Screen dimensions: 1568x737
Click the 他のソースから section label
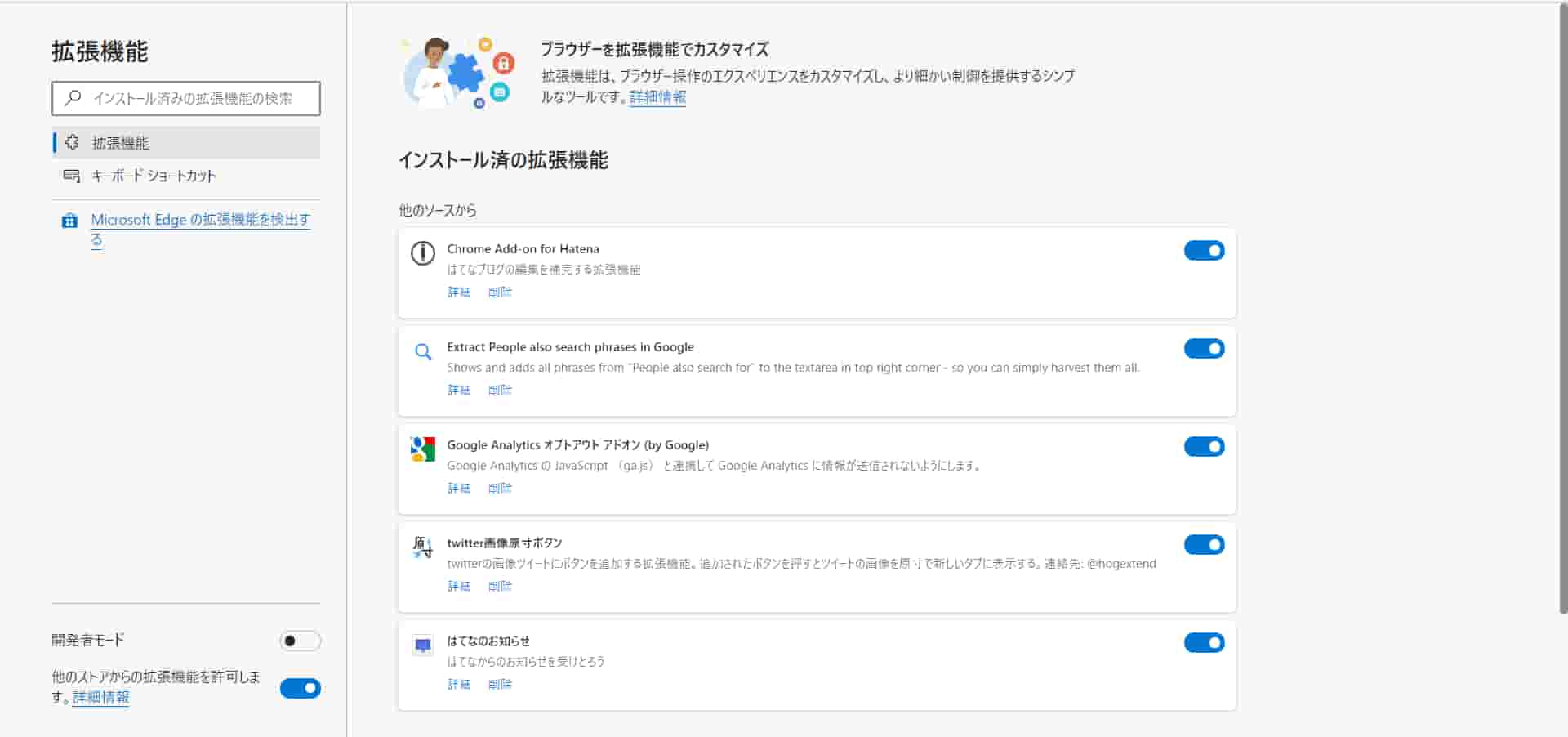point(437,210)
